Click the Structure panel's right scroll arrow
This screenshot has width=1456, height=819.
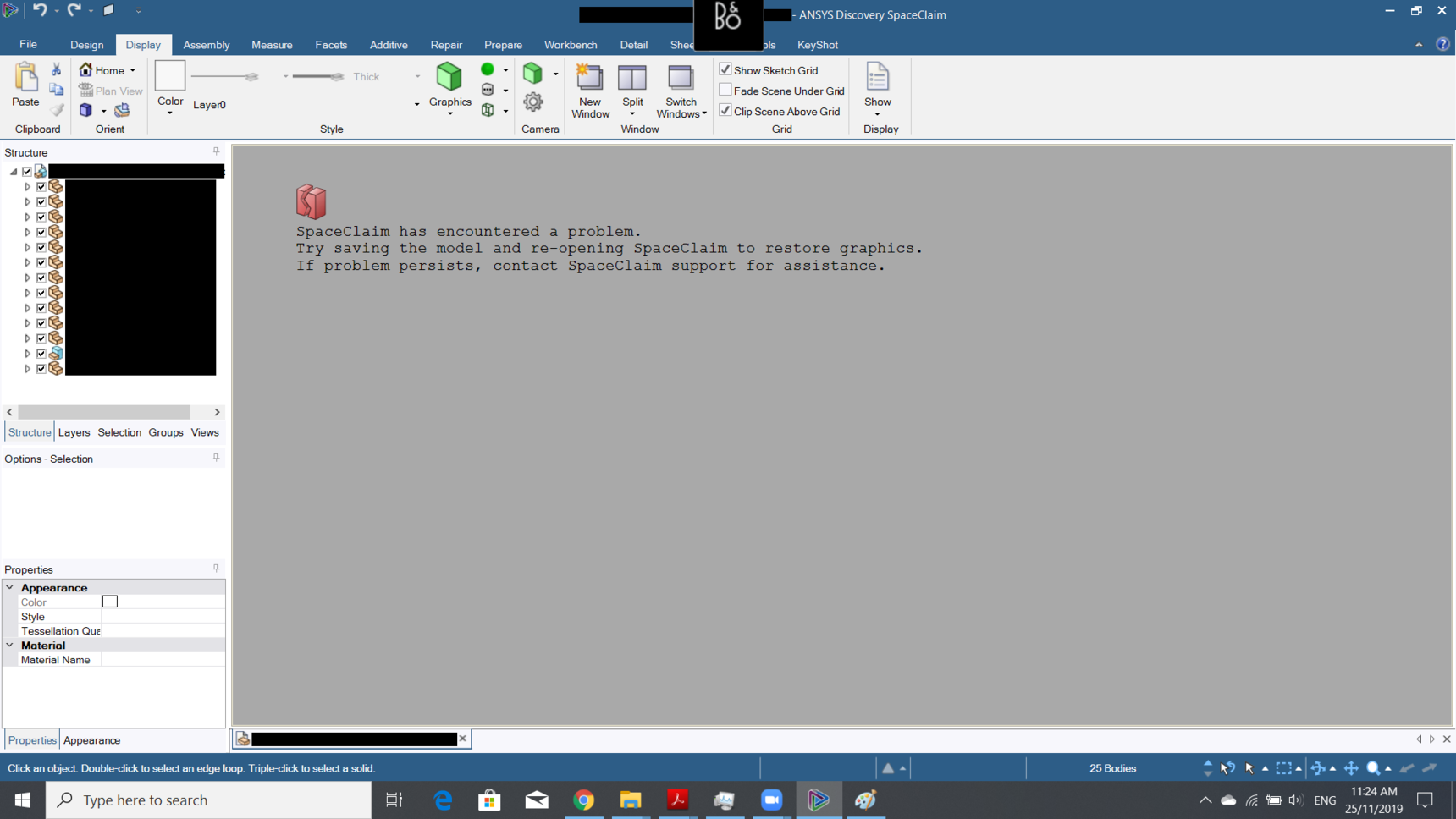pos(217,412)
